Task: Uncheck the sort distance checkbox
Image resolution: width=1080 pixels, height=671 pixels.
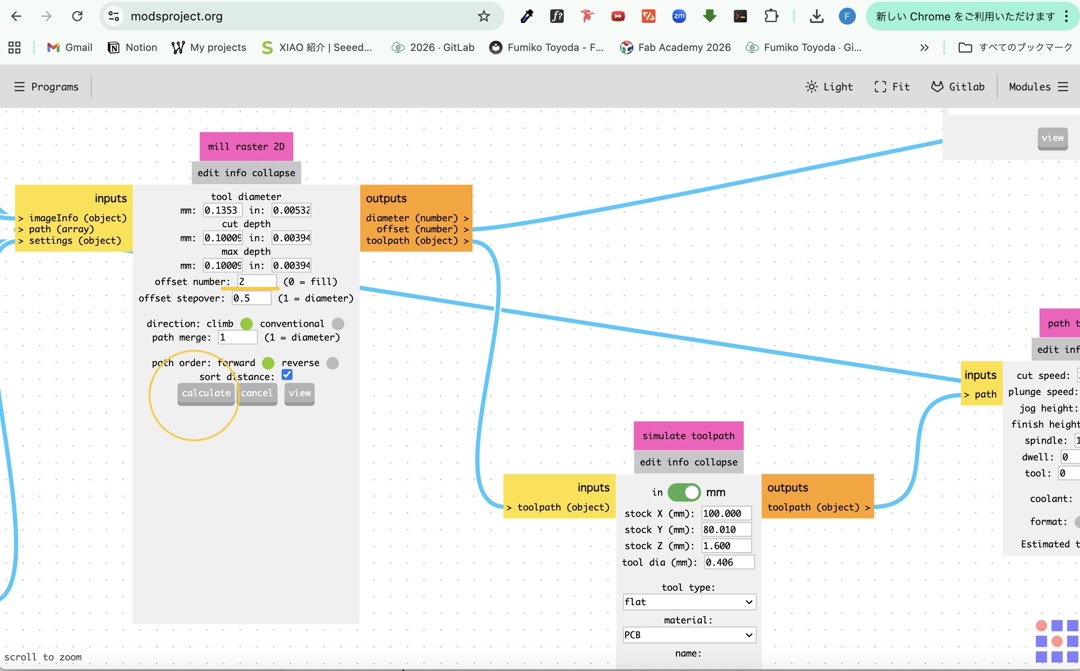Action: (287, 376)
